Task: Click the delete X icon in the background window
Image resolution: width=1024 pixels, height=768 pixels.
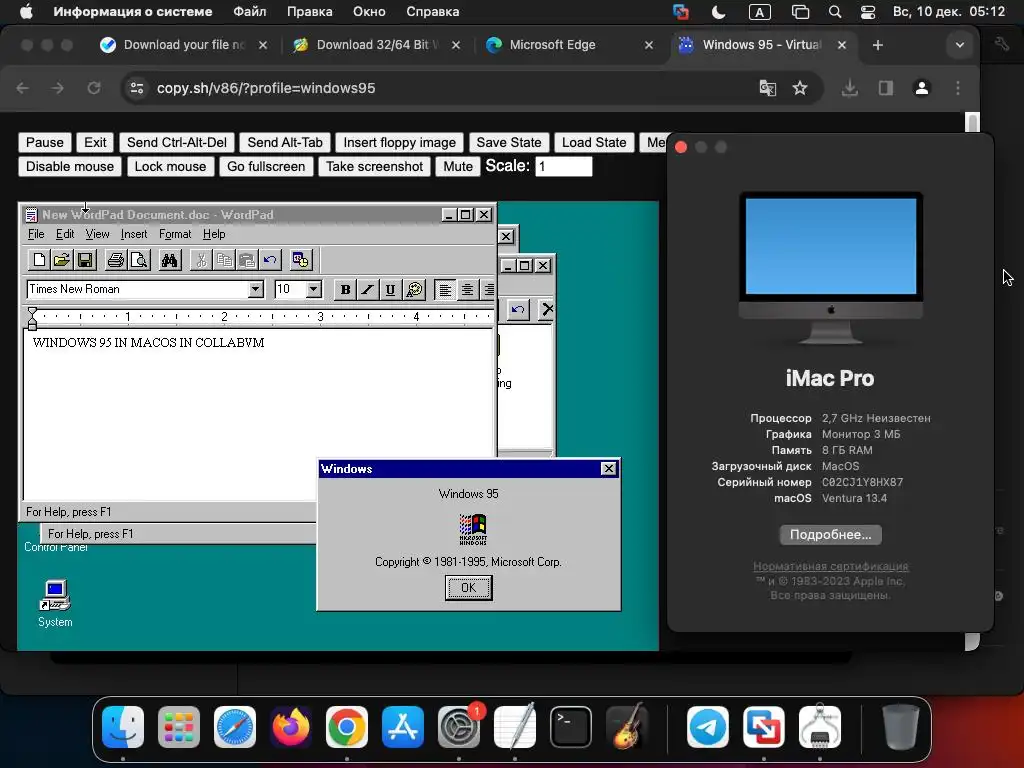Action: coord(547,310)
